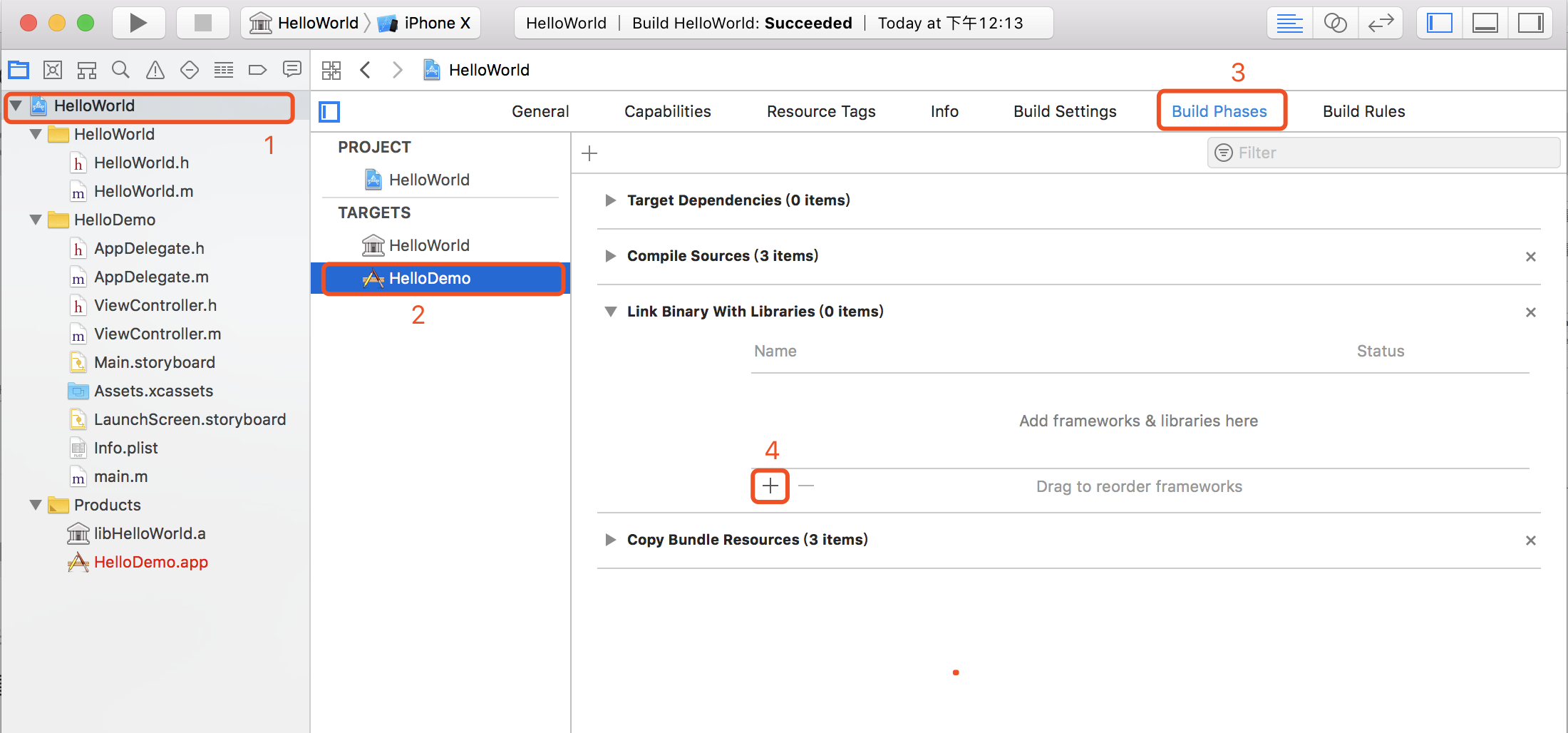Stop the running build

[203, 23]
